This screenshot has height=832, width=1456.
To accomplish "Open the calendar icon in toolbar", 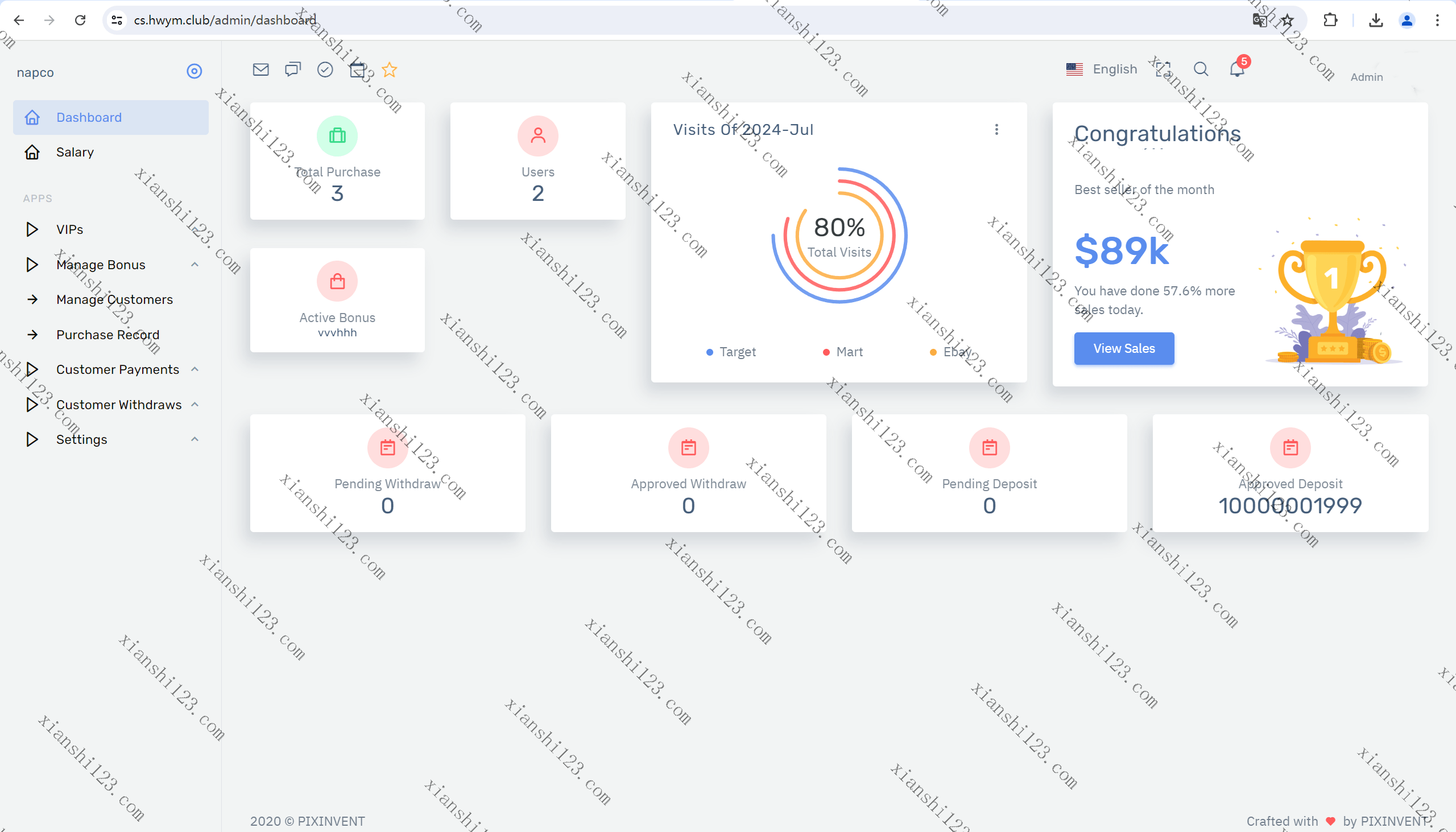I will tap(357, 70).
